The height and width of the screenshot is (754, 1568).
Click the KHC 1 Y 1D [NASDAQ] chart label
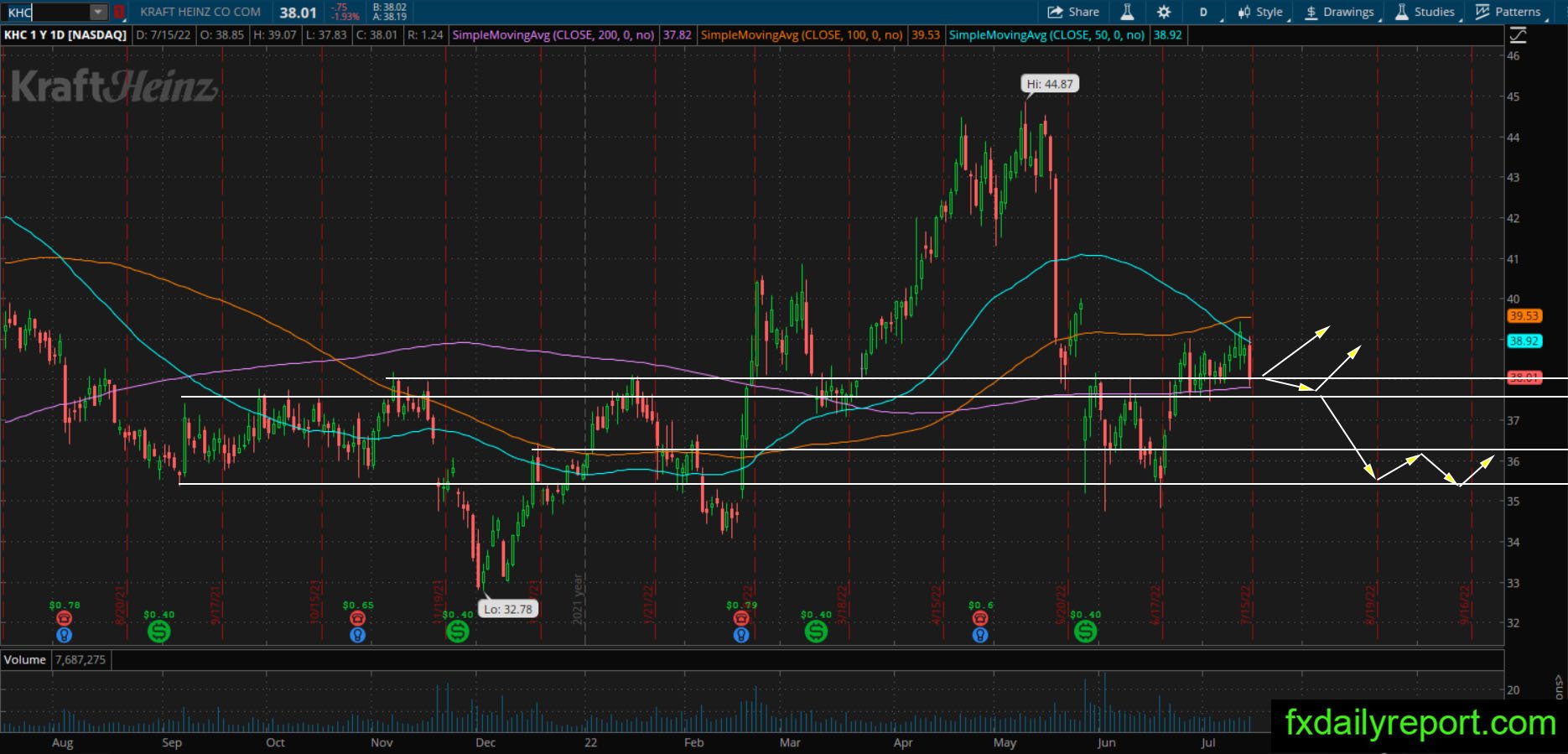(x=65, y=35)
